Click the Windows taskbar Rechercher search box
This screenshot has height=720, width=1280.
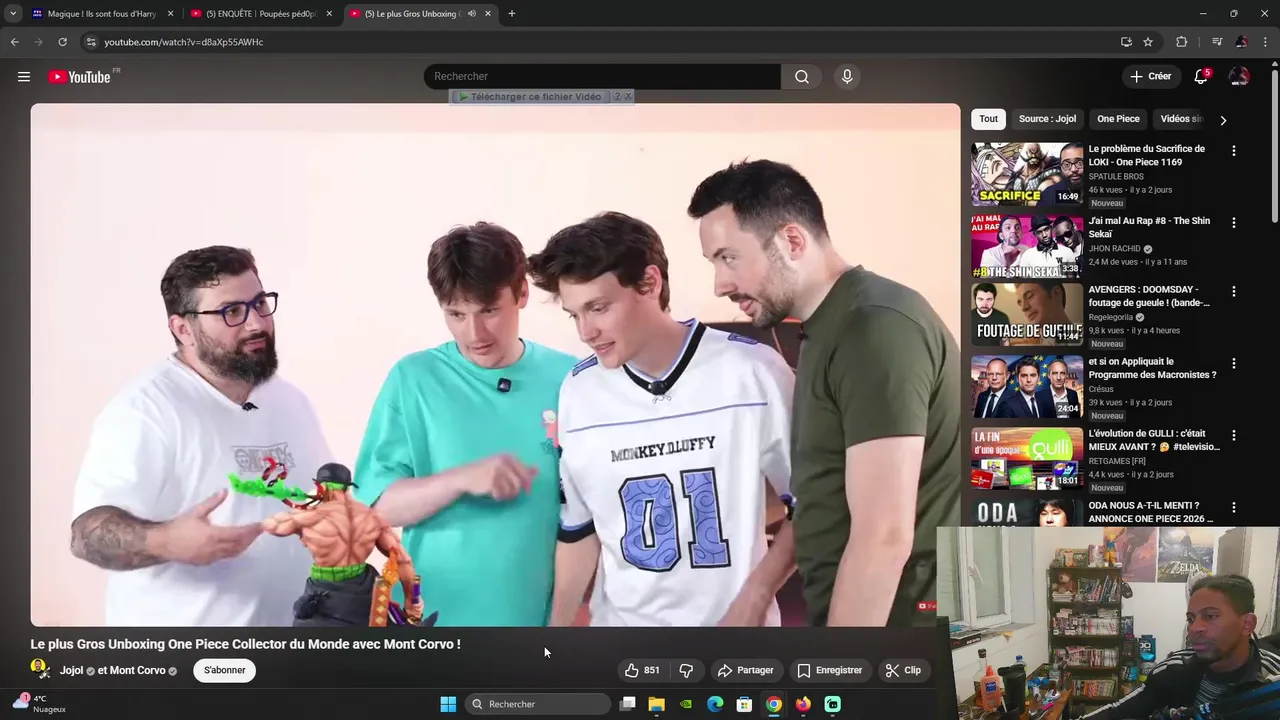tap(538, 704)
